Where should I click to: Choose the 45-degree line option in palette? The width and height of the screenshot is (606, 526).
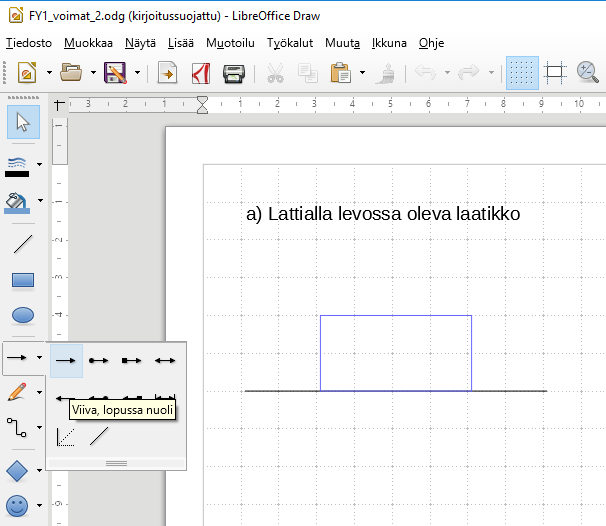click(x=66, y=437)
